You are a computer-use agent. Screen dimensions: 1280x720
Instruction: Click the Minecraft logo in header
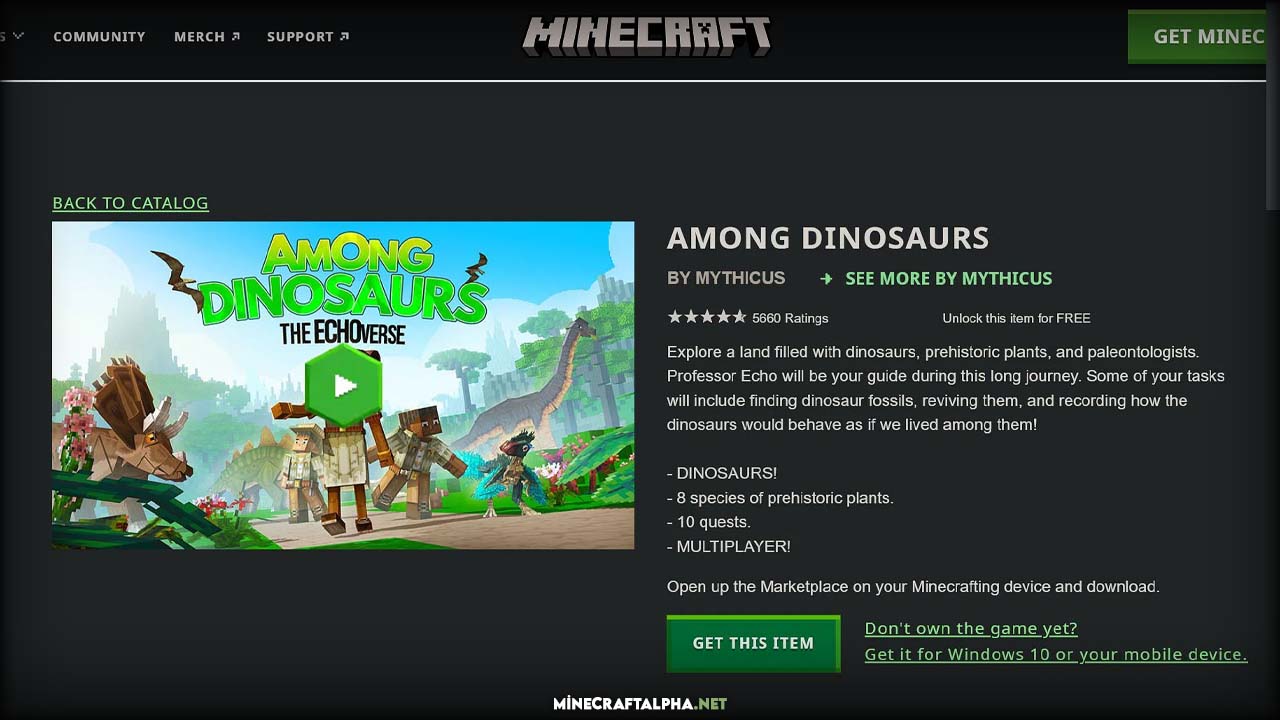(x=646, y=37)
